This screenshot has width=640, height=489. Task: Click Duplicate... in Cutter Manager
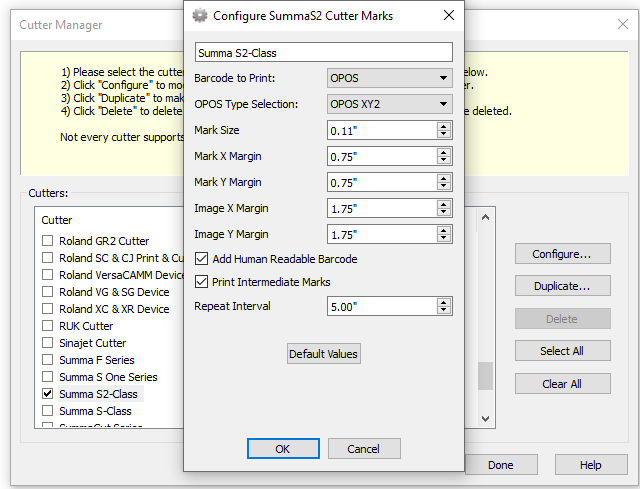tap(562, 286)
